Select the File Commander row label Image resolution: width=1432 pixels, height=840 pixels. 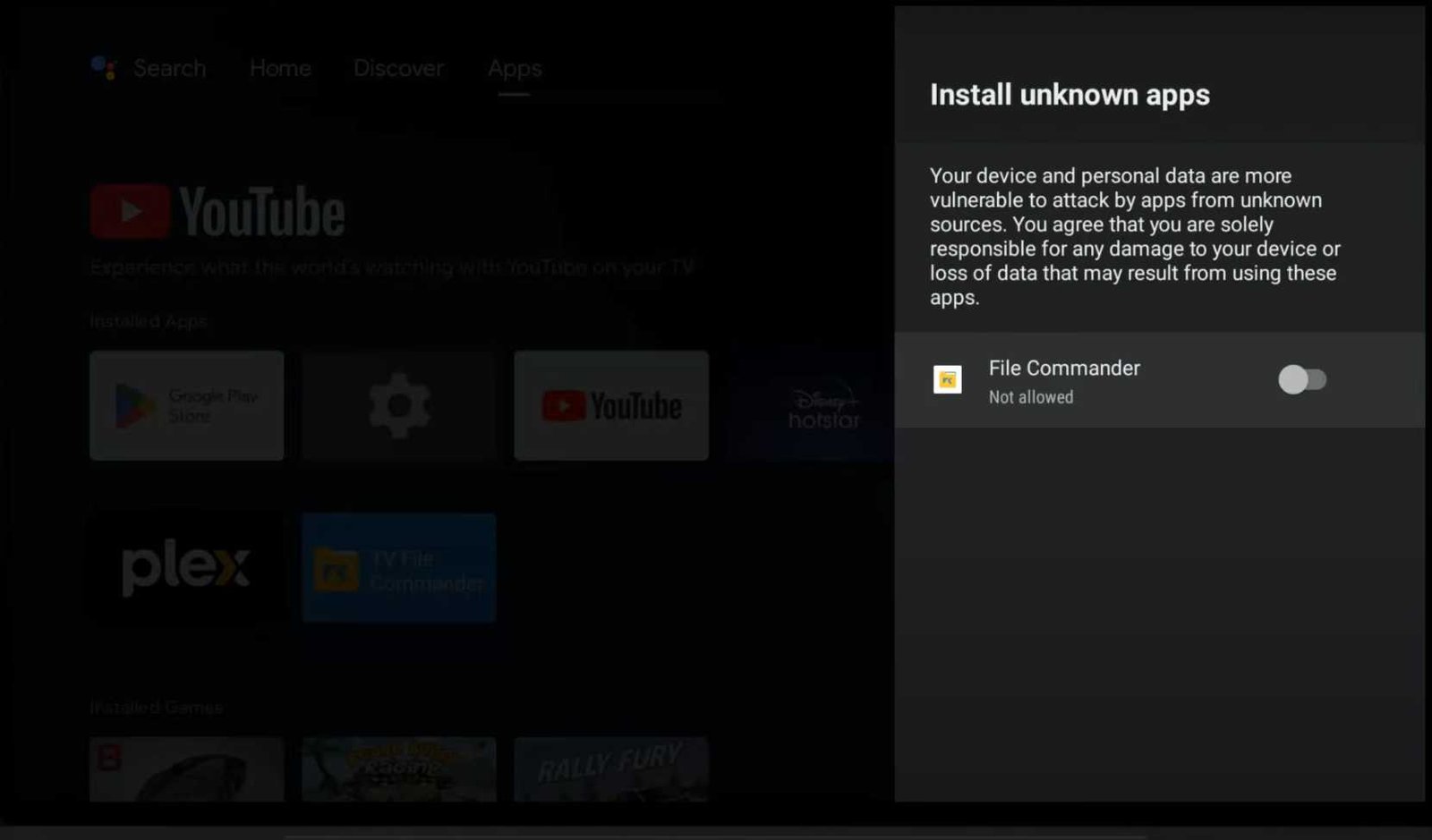coord(1064,368)
